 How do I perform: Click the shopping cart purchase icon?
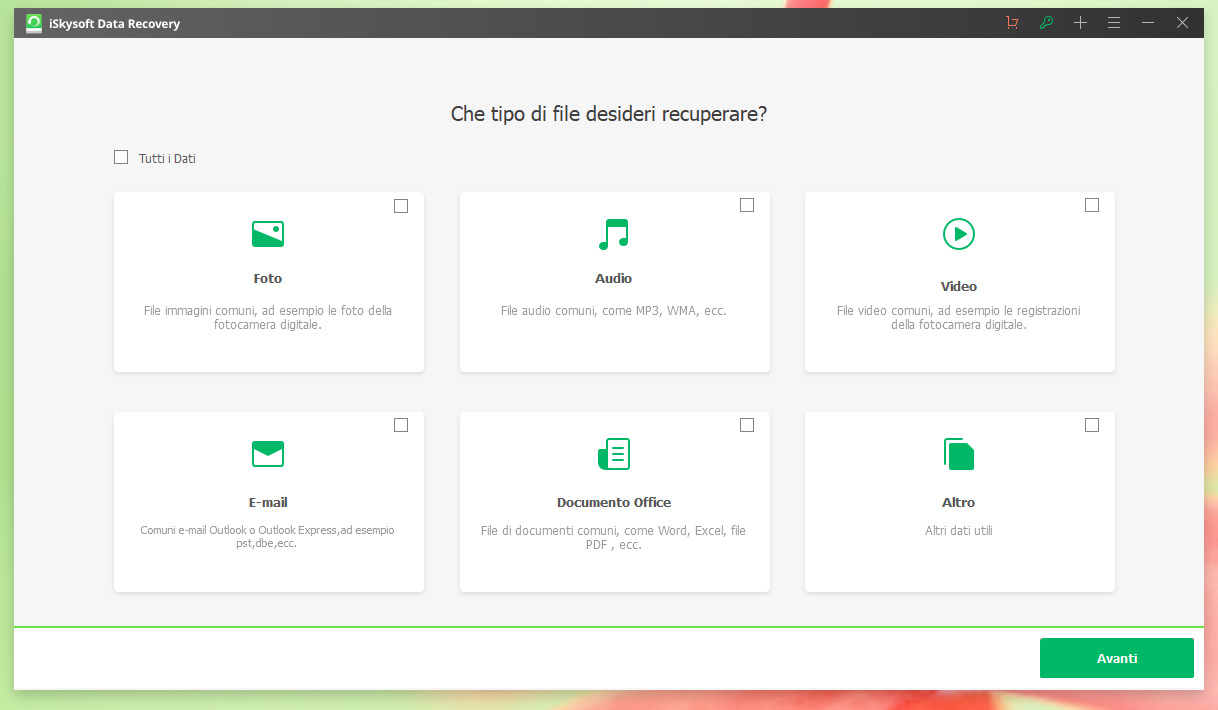pyautogui.click(x=1012, y=23)
